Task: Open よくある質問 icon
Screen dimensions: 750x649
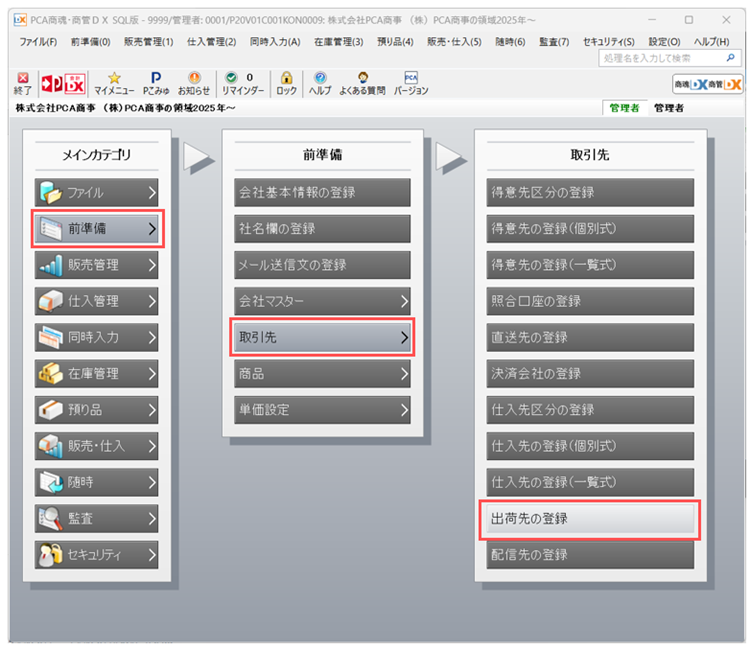Action: pyautogui.click(x=361, y=82)
